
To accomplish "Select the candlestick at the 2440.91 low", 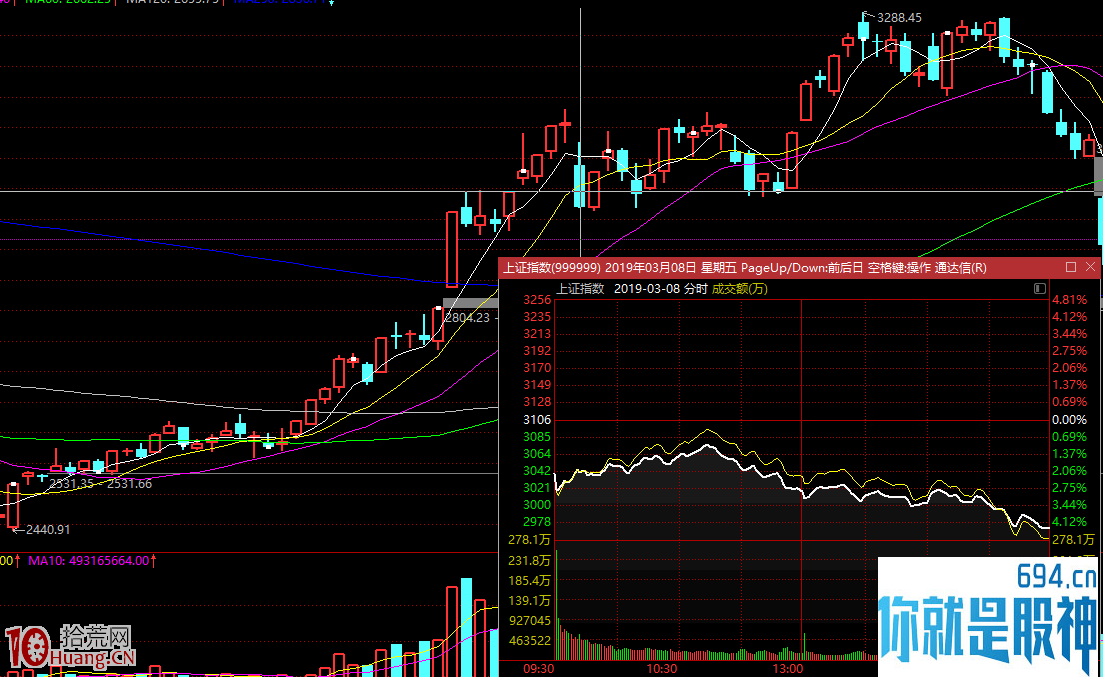I will (13, 505).
